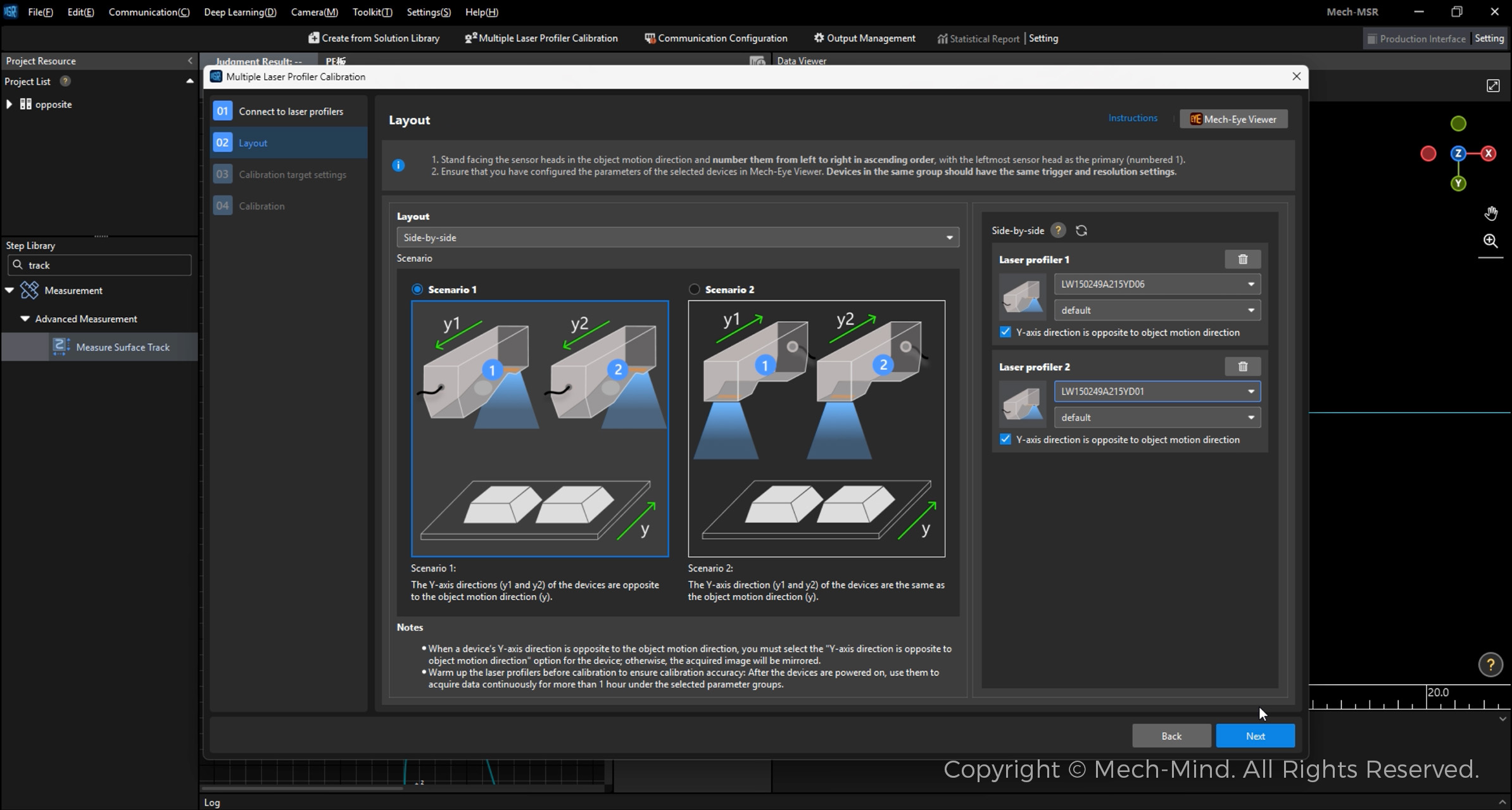1512x810 pixels.
Task: Open the help icon next to Side-by-side
Action: (x=1058, y=230)
